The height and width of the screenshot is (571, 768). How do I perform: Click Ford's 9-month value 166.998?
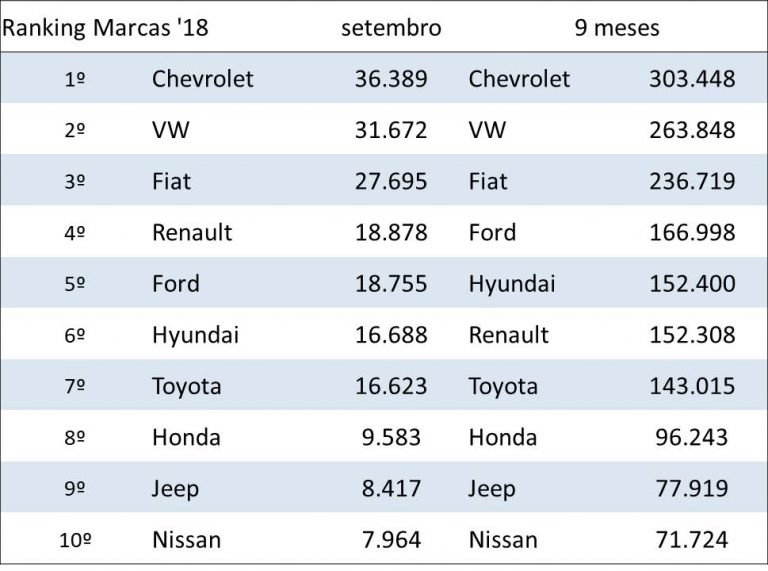coord(692,233)
